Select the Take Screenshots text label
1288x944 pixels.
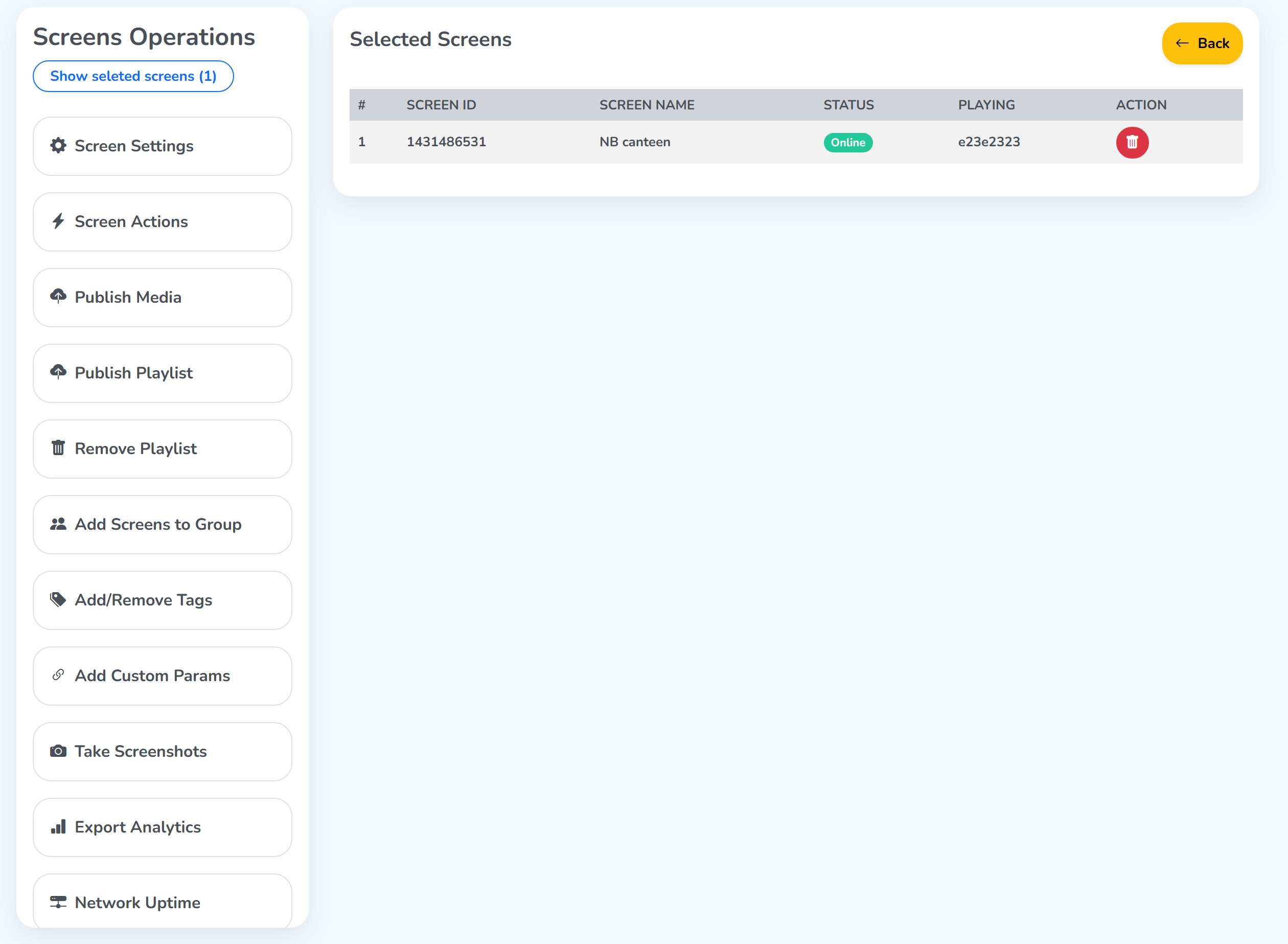141,751
